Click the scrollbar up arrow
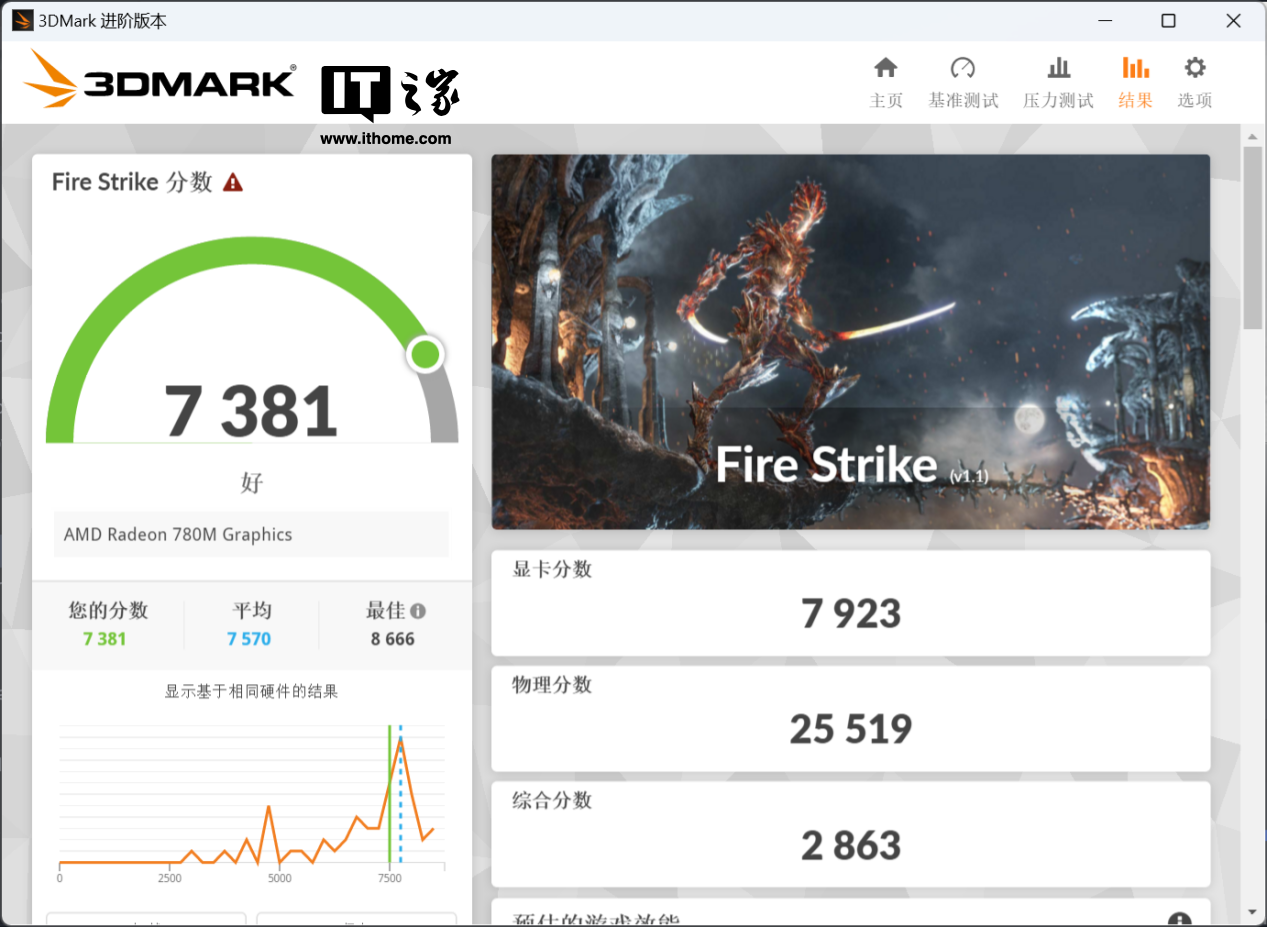The width and height of the screenshot is (1267, 927). (1252, 136)
